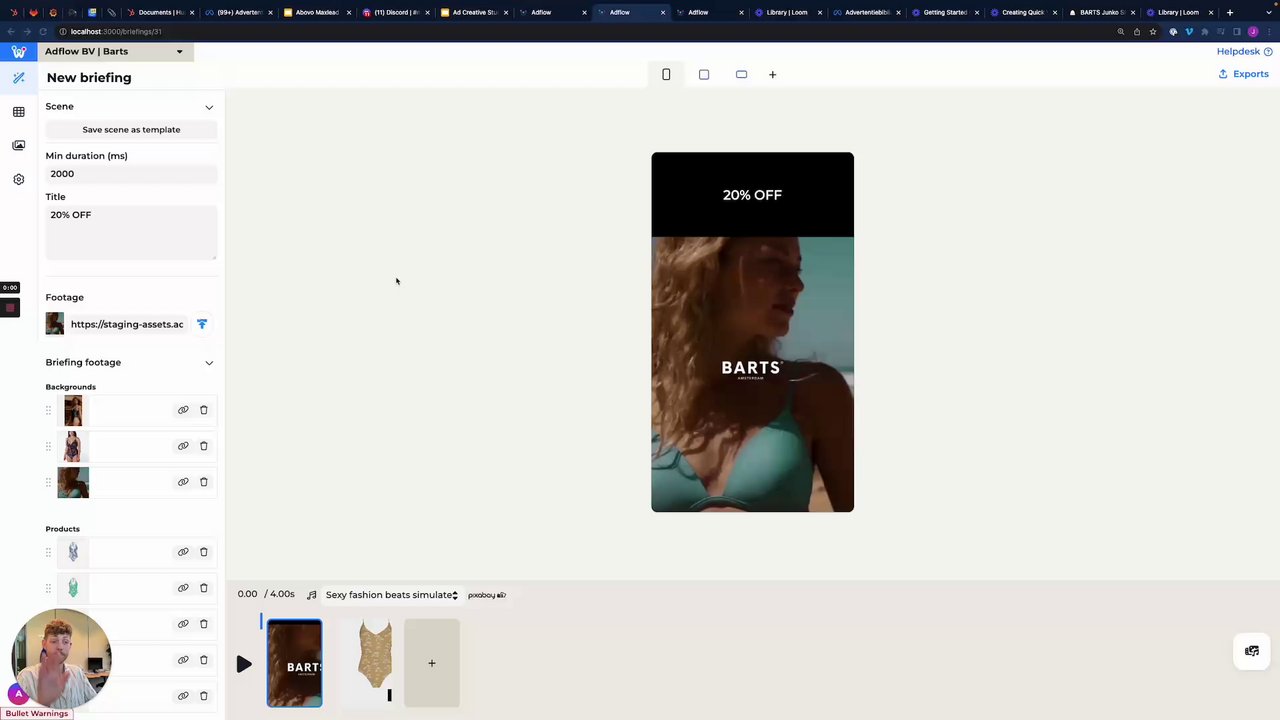Viewport: 1280px width, 720px height.
Task: Link the first background footage item
Action: (183, 410)
